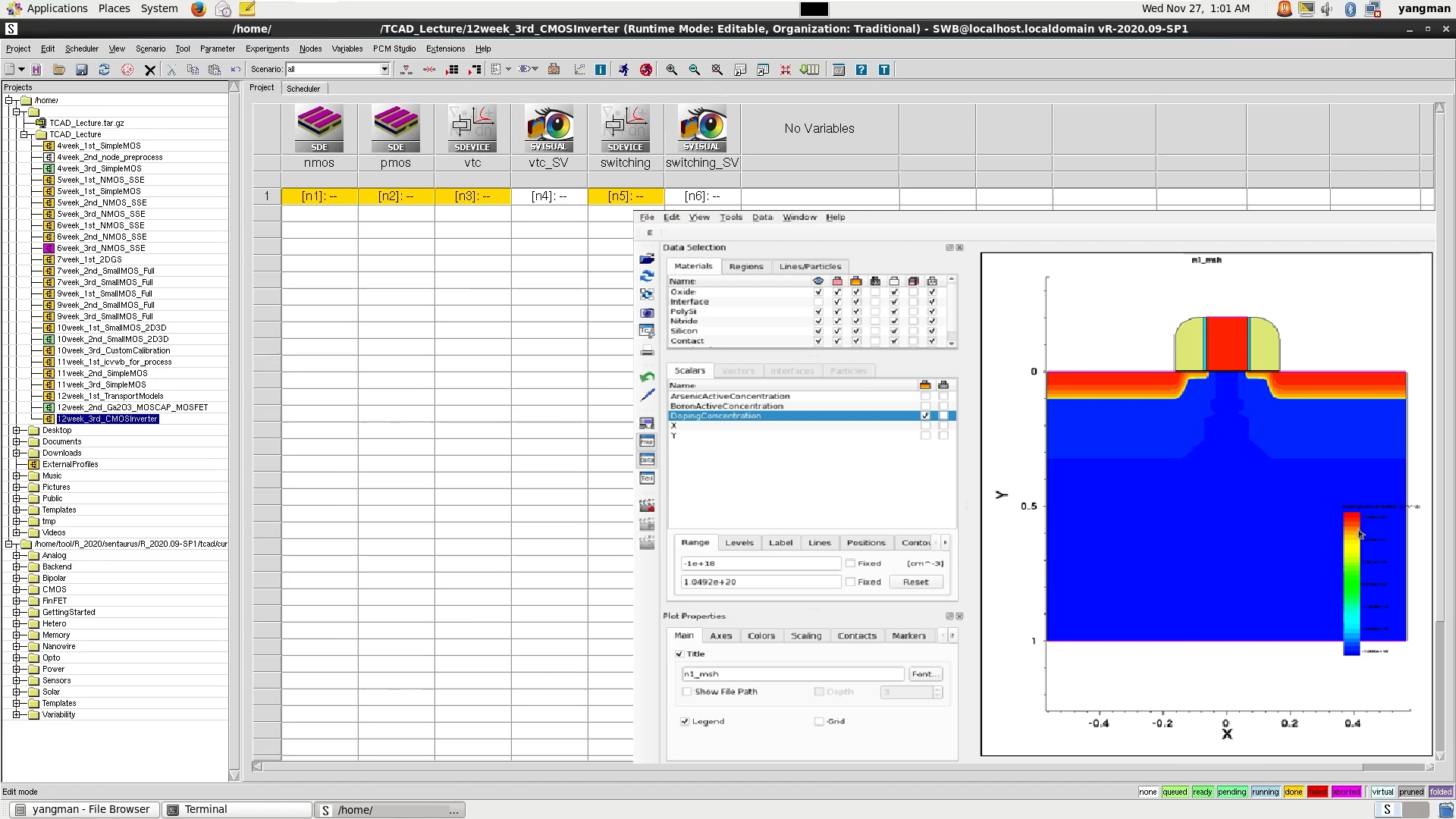This screenshot has height=819, width=1456.
Task: Click the help question mark toolbar icon
Action: (x=861, y=70)
